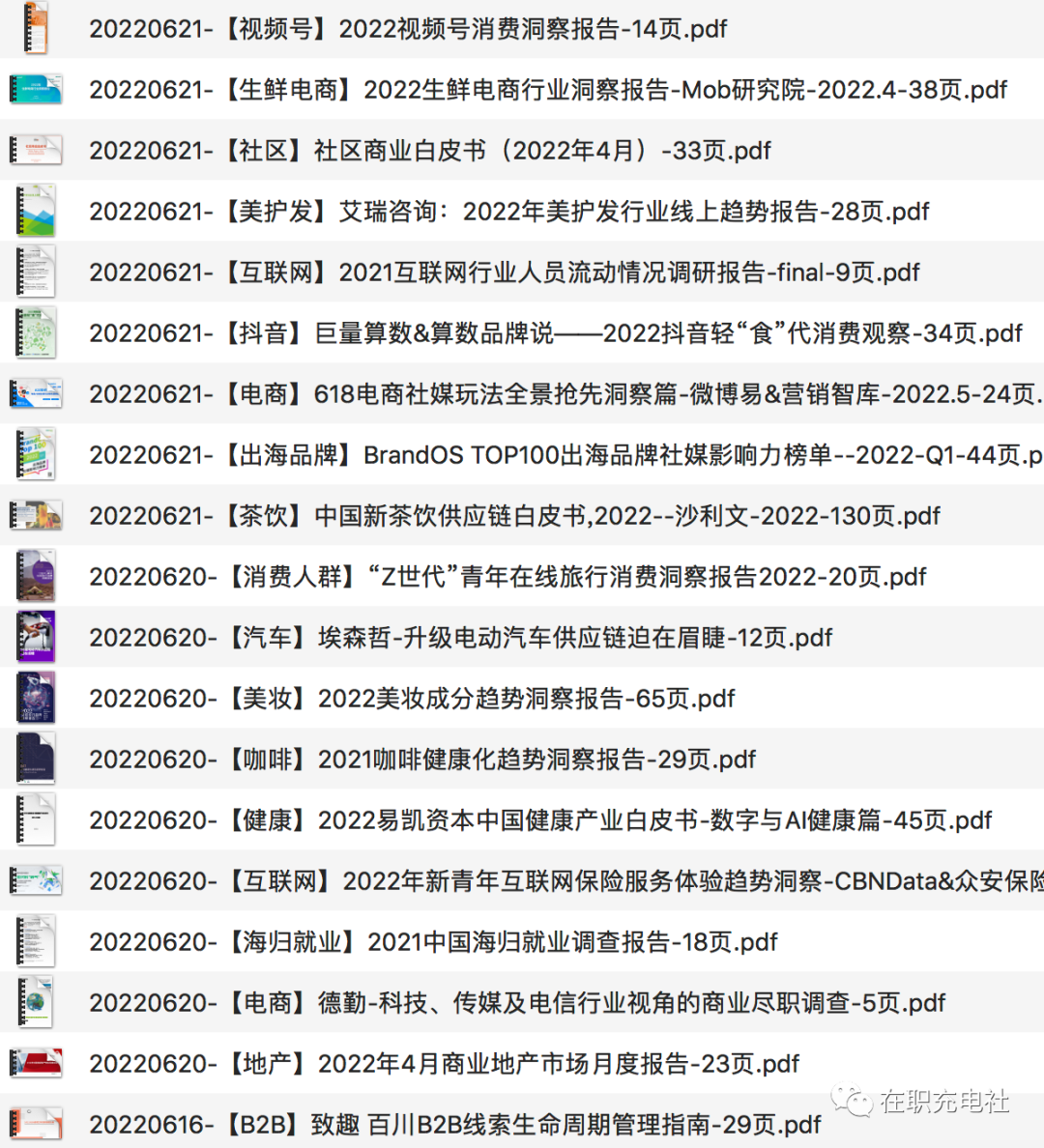
Task: Click purple icon for Z世代在线旅行消费报告
Action: coord(36,576)
